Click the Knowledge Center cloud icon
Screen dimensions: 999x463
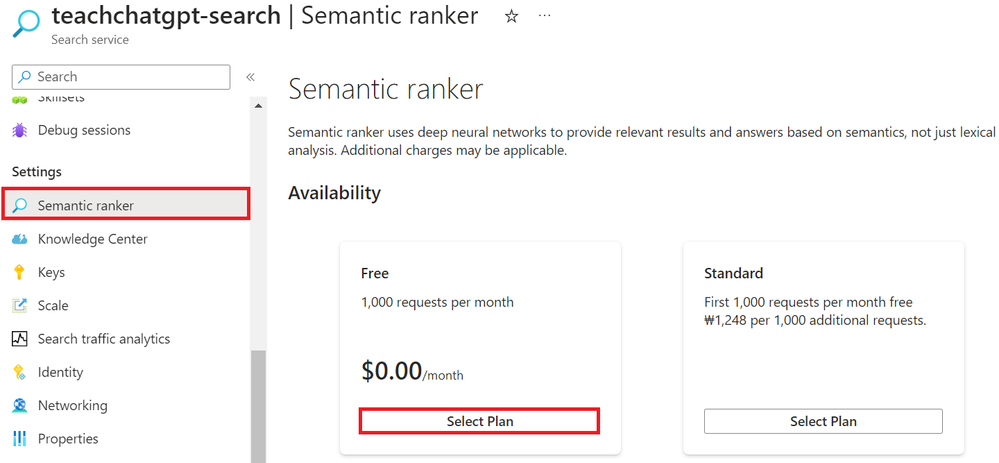coord(19,239)
